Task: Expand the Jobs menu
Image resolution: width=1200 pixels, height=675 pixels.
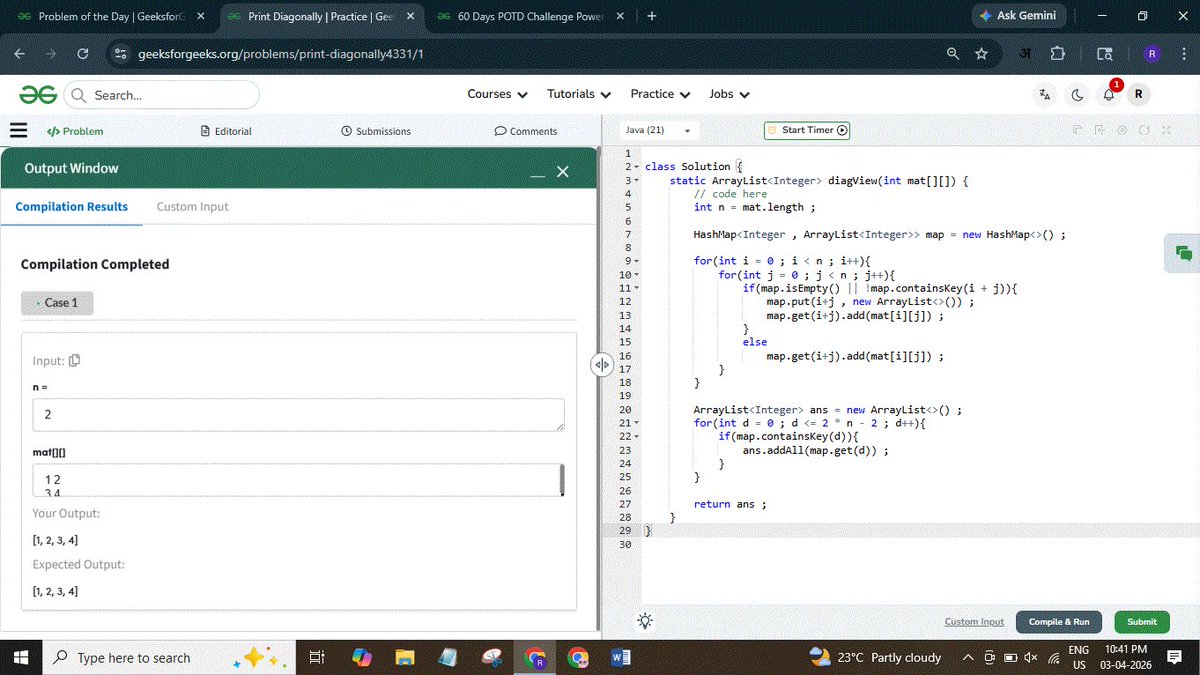Action: point(730,94)
